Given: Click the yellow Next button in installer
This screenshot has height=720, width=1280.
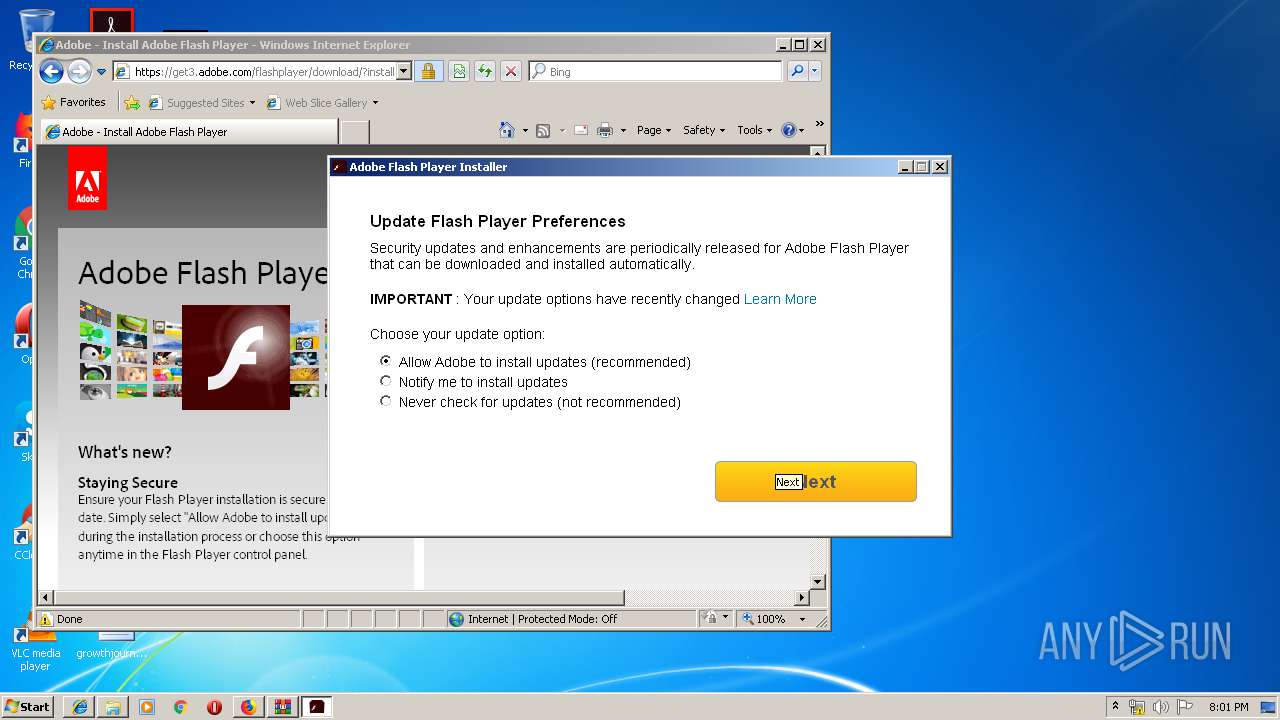Looking at the screenshot, I should [815, 481].
